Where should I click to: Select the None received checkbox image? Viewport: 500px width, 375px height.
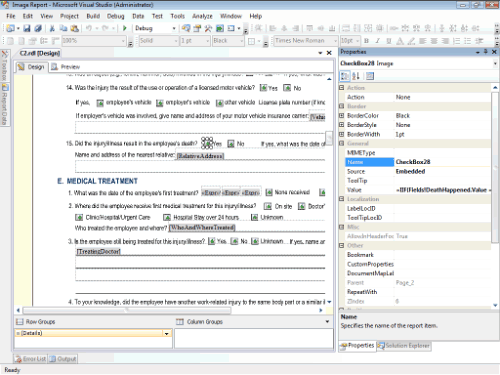(269, 192)
